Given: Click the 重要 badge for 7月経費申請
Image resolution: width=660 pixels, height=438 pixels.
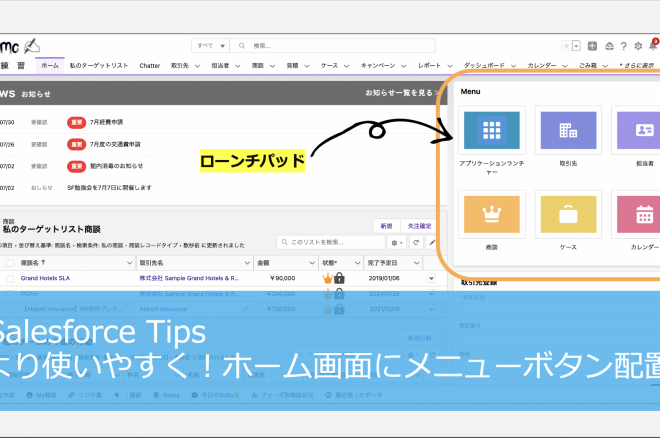Looking at the screenshot, I should click(x=76, y=122).
